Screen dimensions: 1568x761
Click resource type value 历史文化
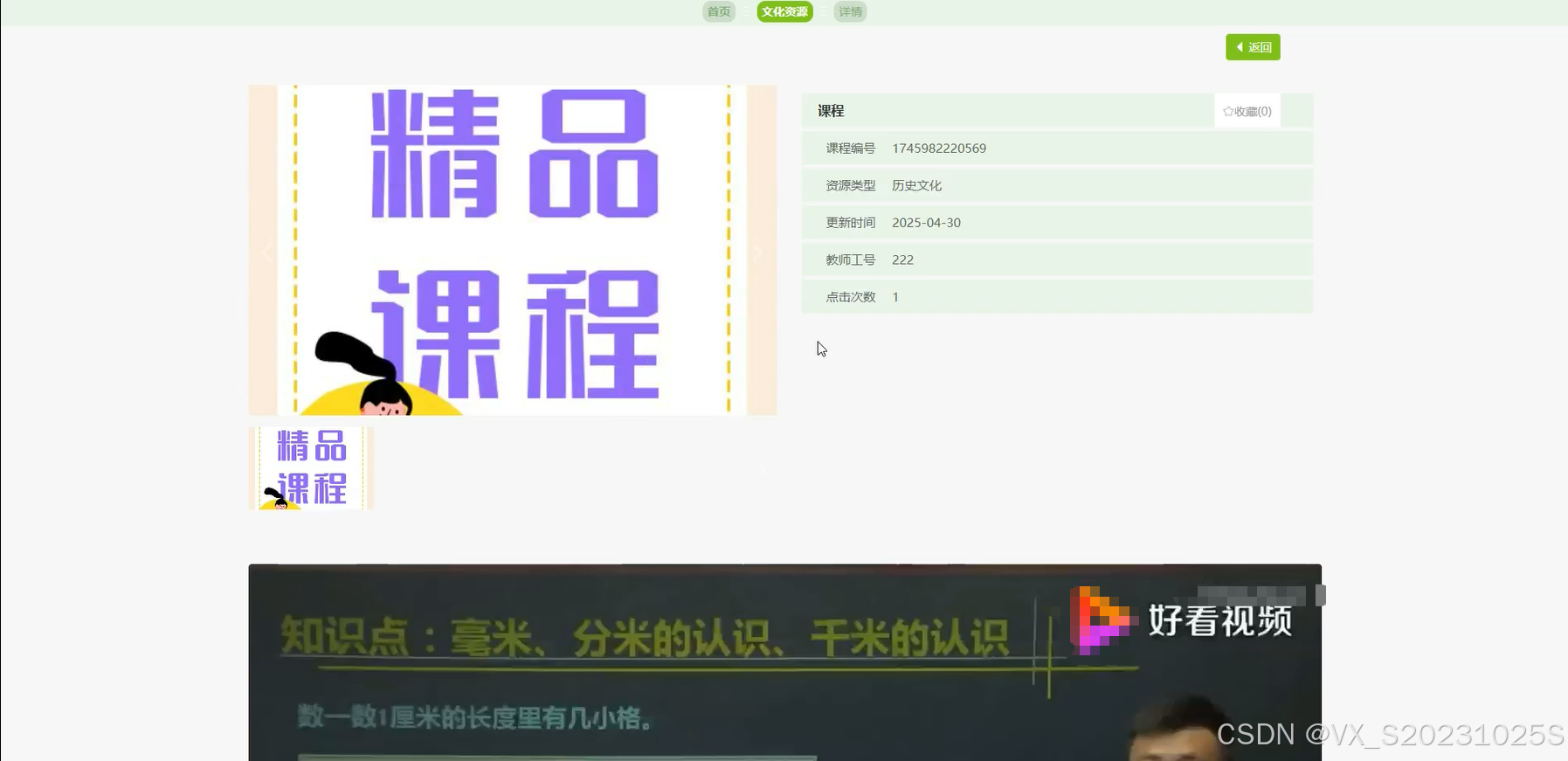pyautogui.click(x=916, y=185)
